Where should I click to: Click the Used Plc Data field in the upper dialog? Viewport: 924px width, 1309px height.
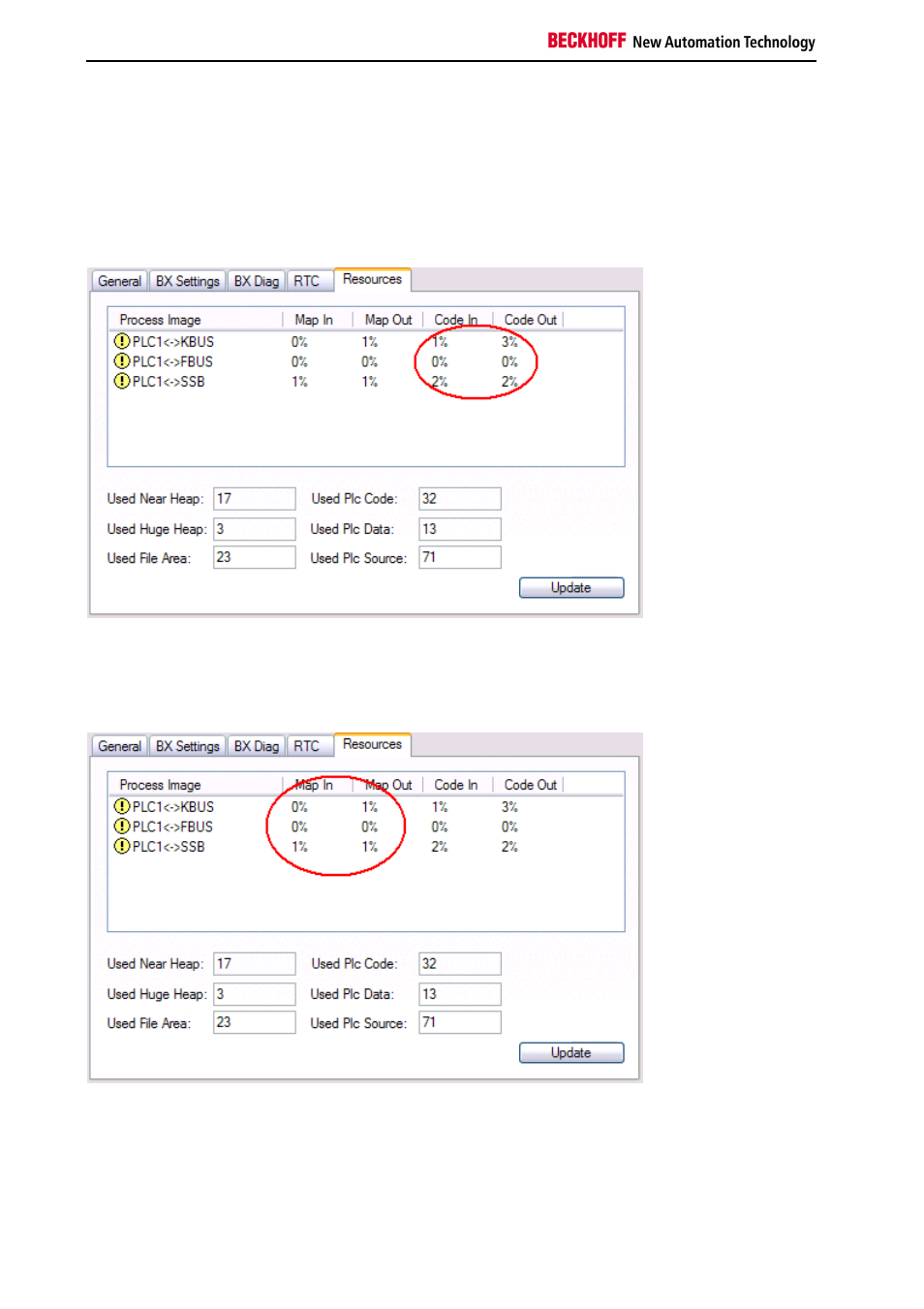(x=460, y=529)
